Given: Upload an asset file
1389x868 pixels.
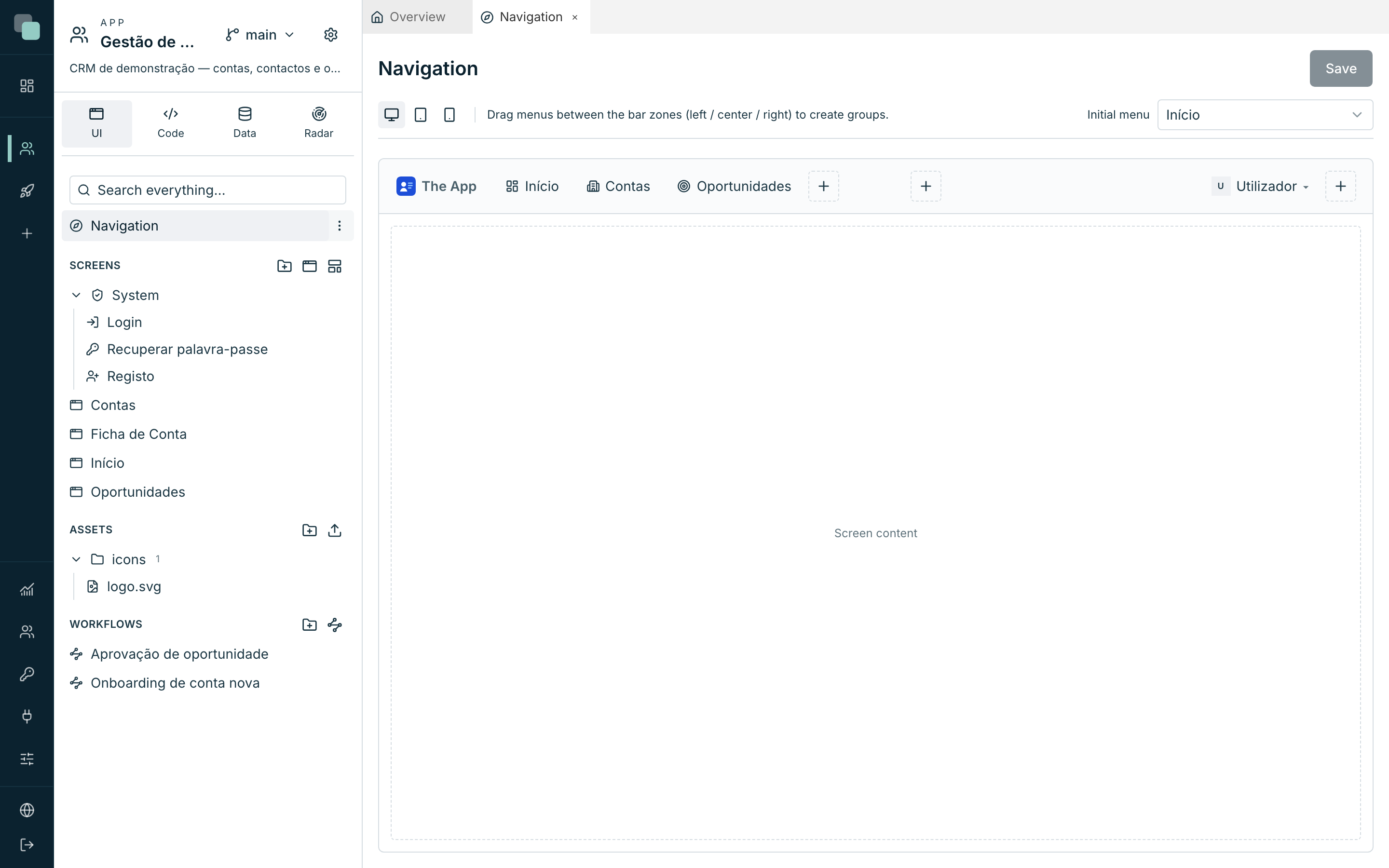Looking at the screenshot, I should click(x=335, y=530).
